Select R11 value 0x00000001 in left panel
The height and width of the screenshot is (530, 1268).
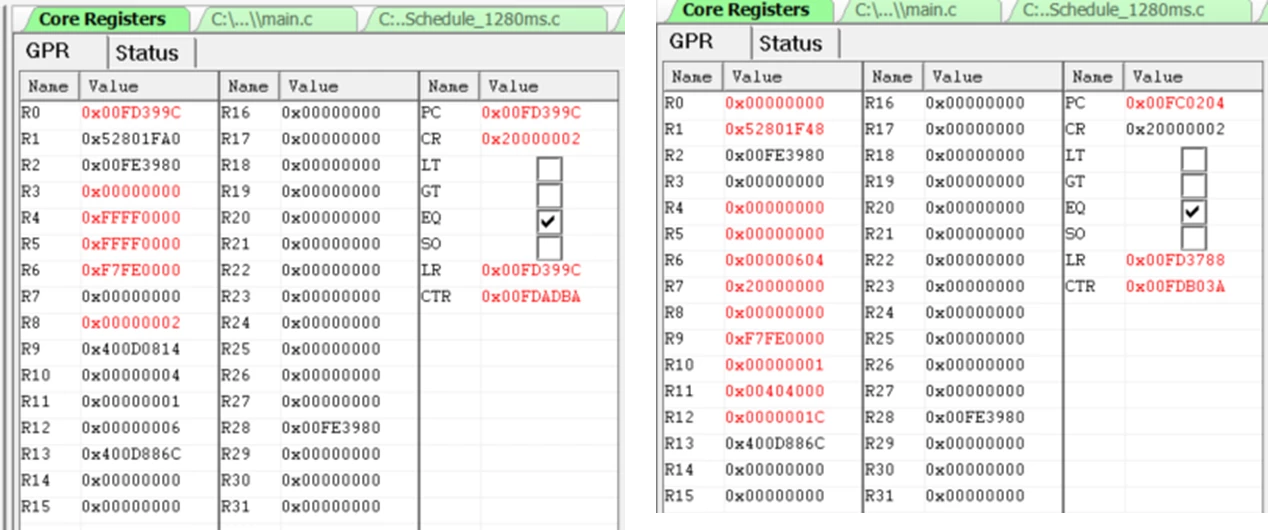(131, 401)
